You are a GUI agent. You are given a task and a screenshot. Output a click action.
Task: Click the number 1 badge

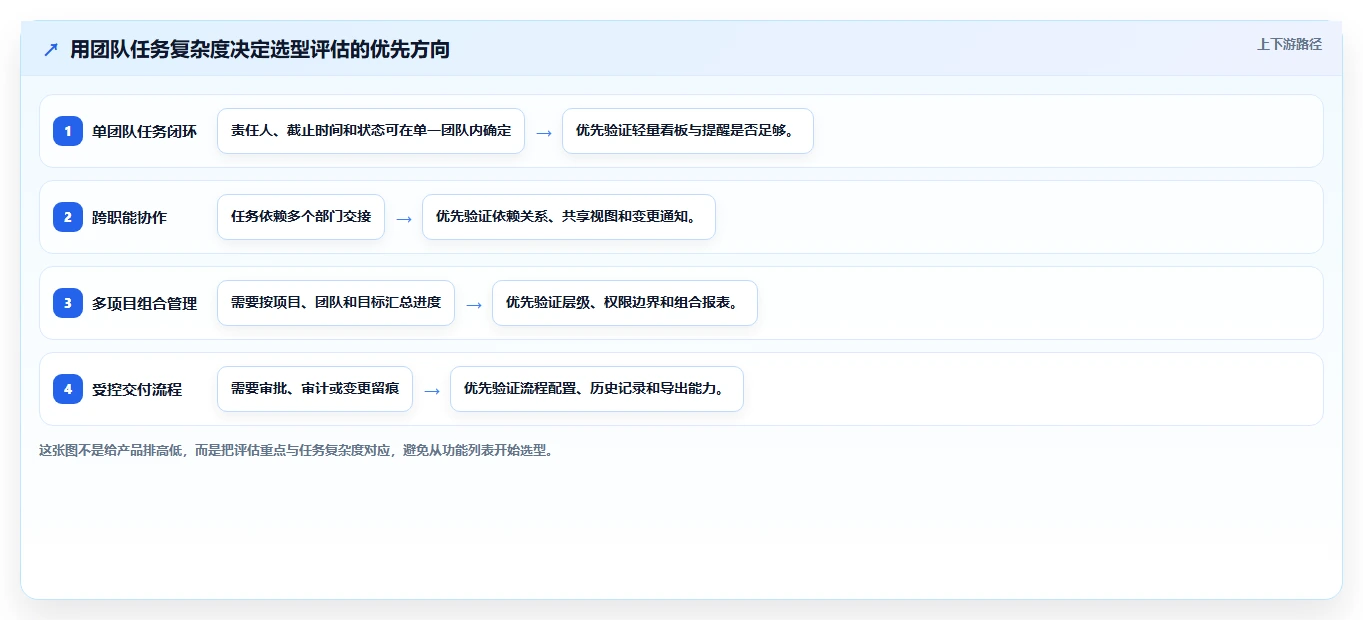(x=68, y=131)
